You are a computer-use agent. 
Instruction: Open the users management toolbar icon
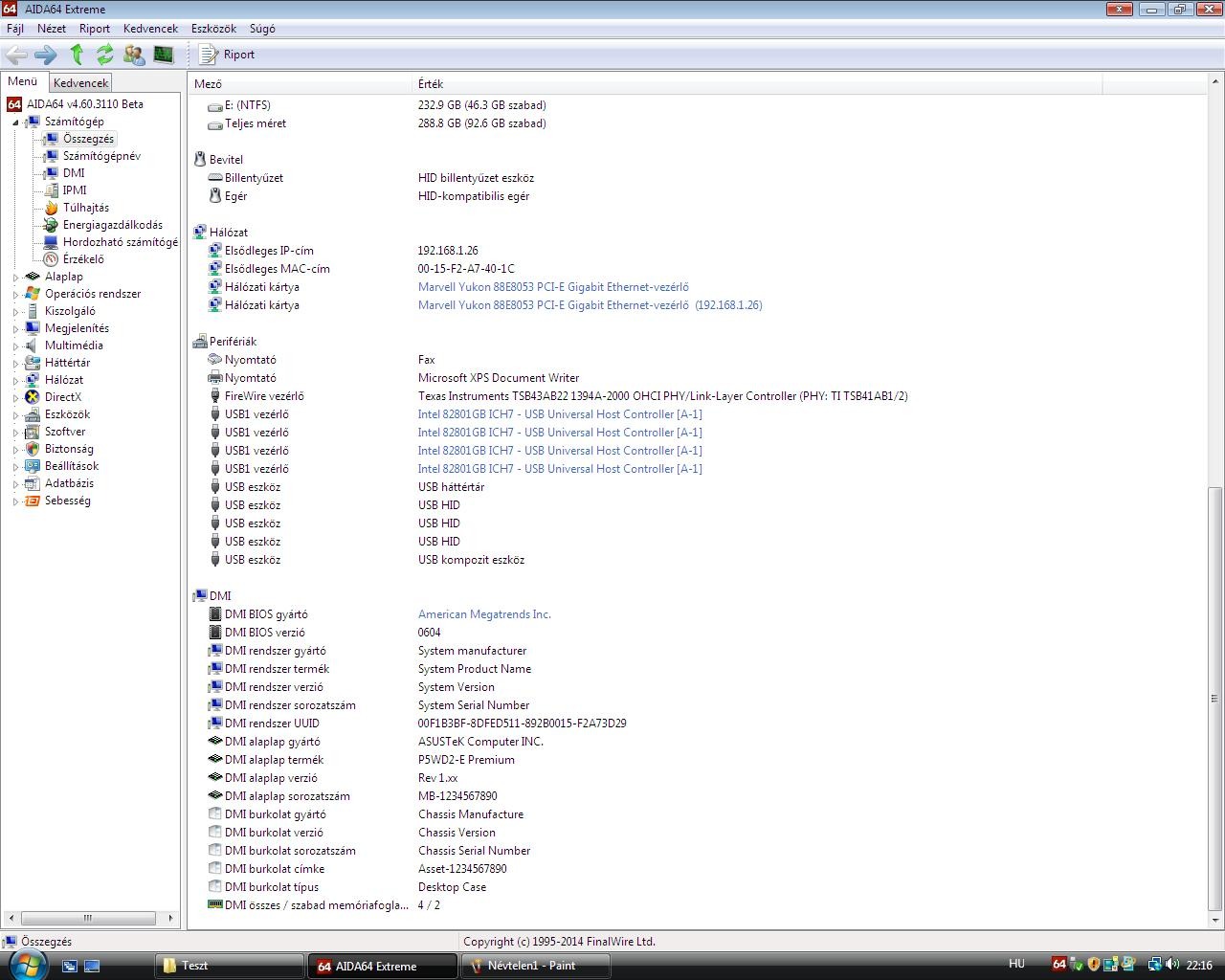click(134, 55)
